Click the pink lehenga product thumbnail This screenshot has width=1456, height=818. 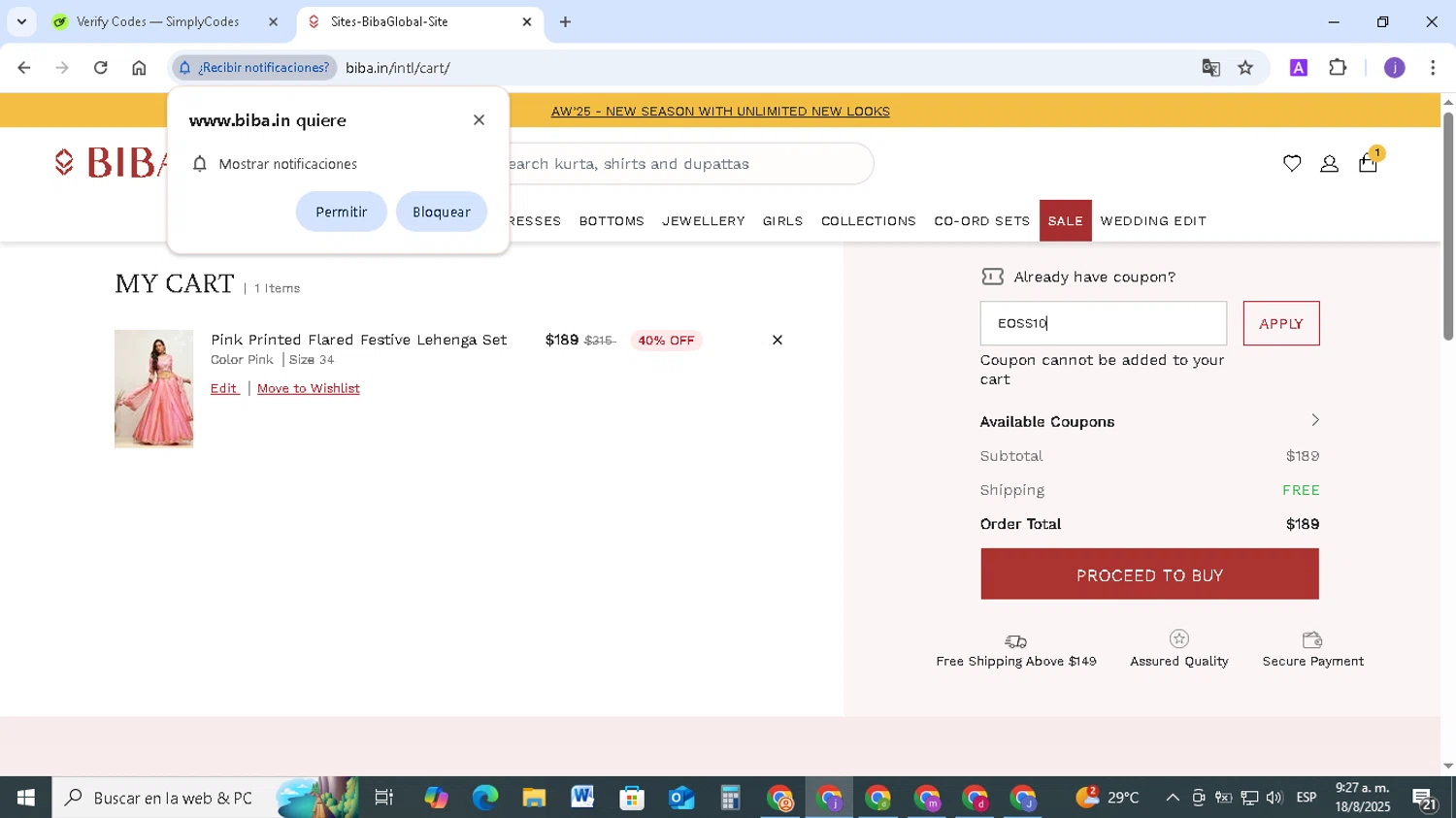point(153,388)
